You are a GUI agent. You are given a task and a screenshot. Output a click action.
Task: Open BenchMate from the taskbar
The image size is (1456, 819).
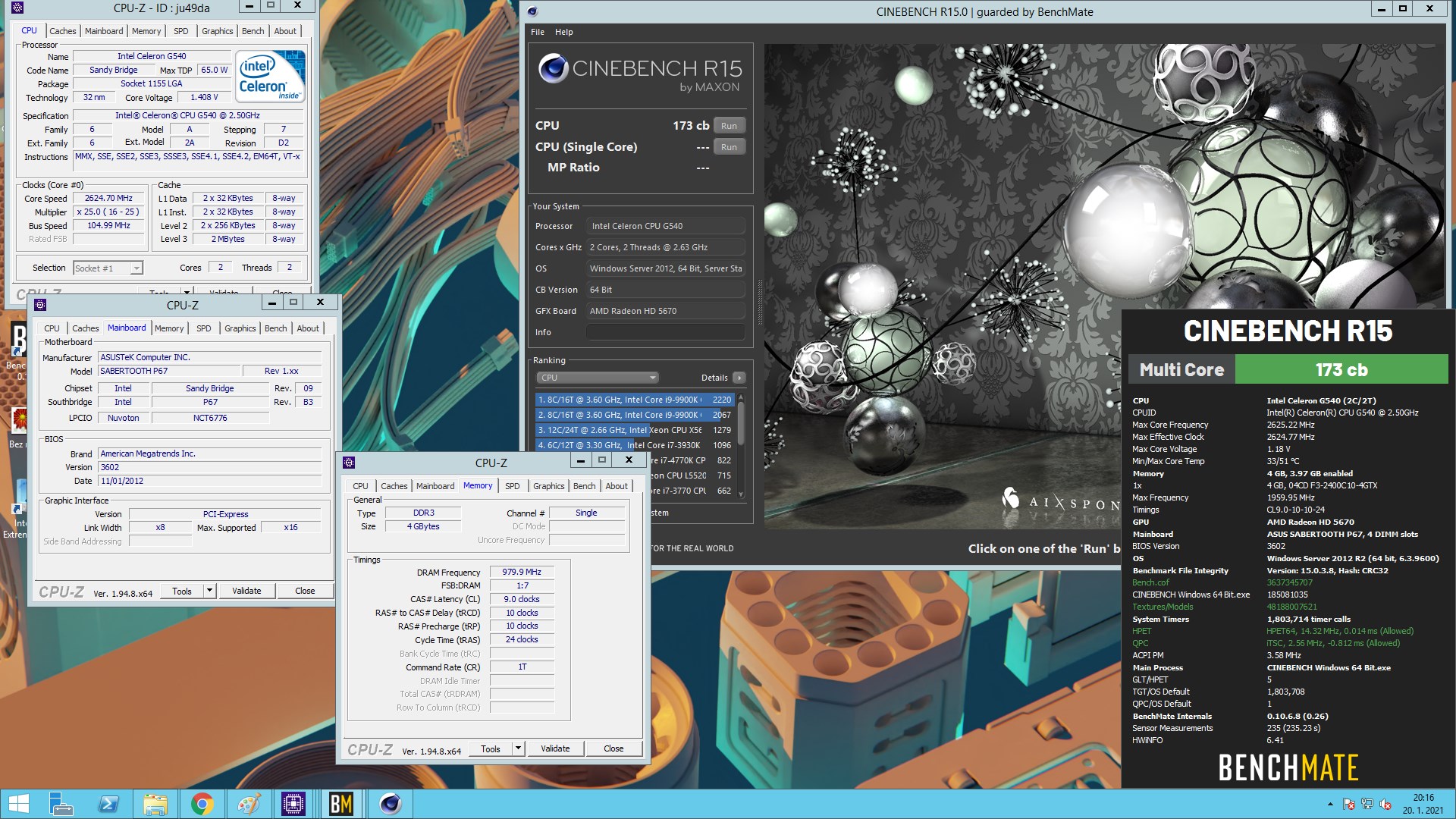pyautogui.click(x=341, y=804)
